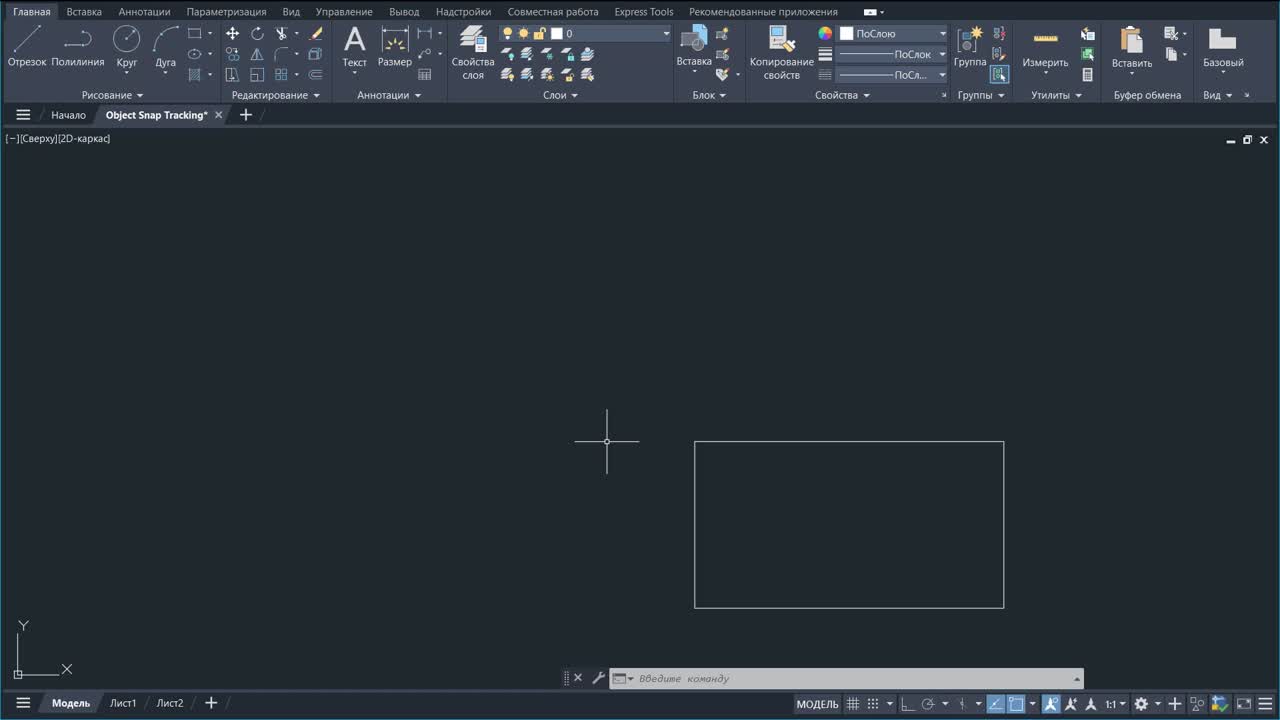
Task: Switch to the Управление ribbon tab
Action: tap(344, 12)
